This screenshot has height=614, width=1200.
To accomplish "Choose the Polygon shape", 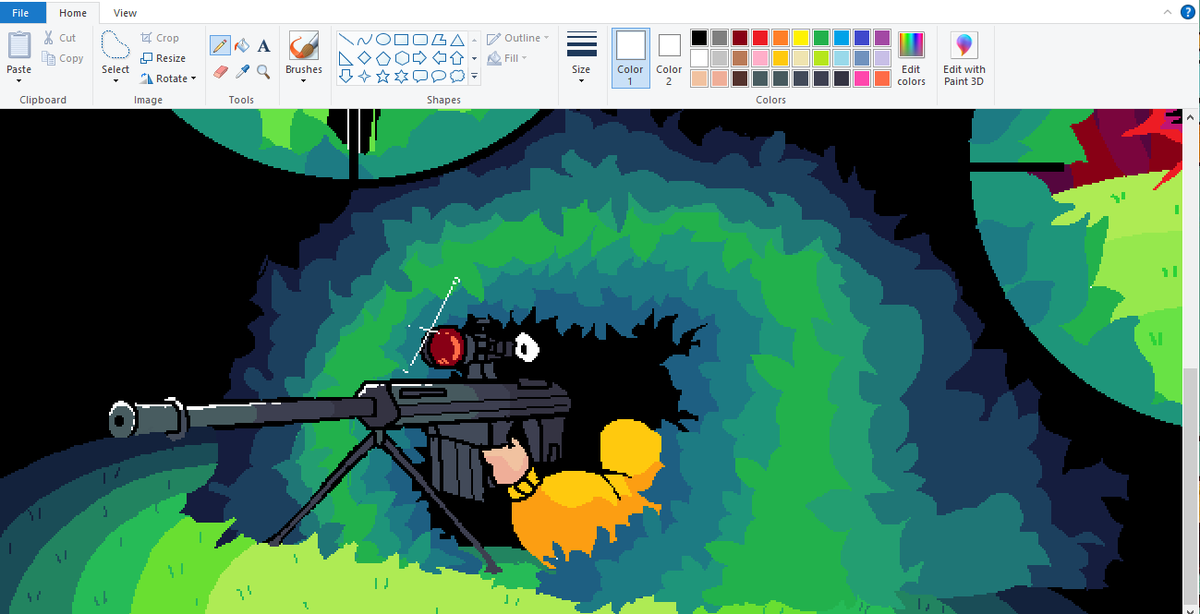I will click(x=439, y=40).
